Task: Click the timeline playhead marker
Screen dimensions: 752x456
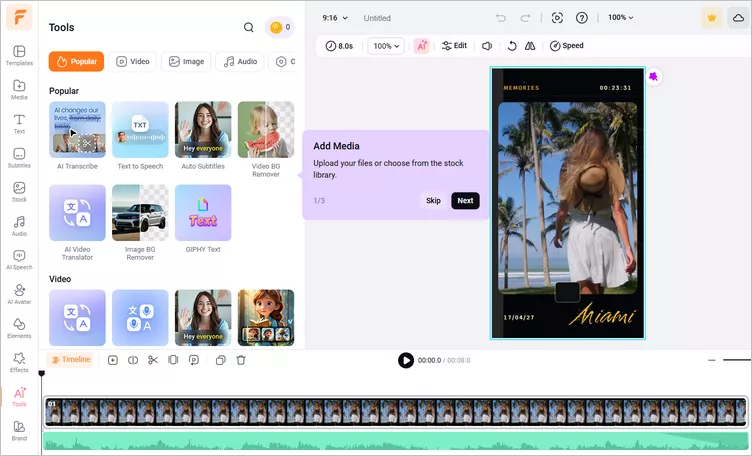Action: click(x=42, y=374)
